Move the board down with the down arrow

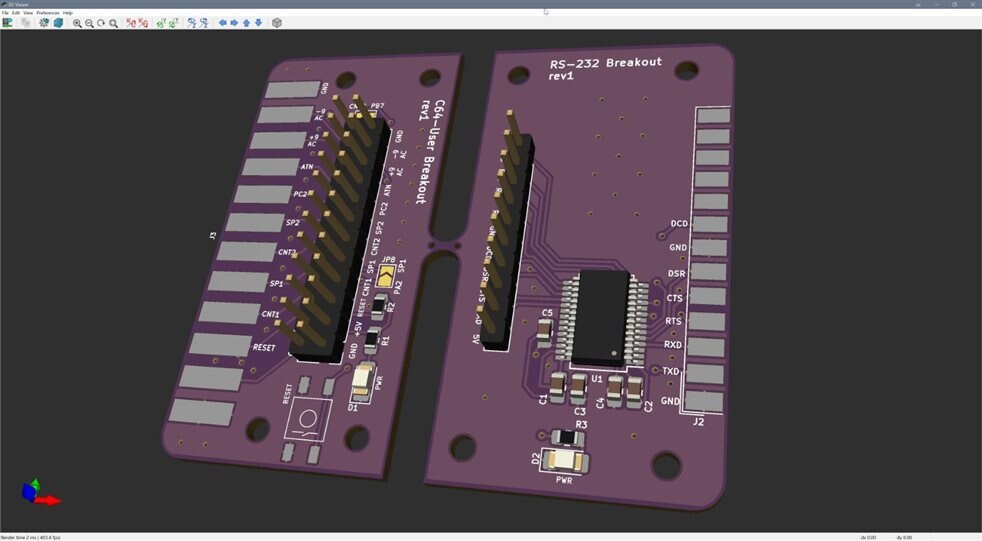pyautogui.click(x=258, y=23)
